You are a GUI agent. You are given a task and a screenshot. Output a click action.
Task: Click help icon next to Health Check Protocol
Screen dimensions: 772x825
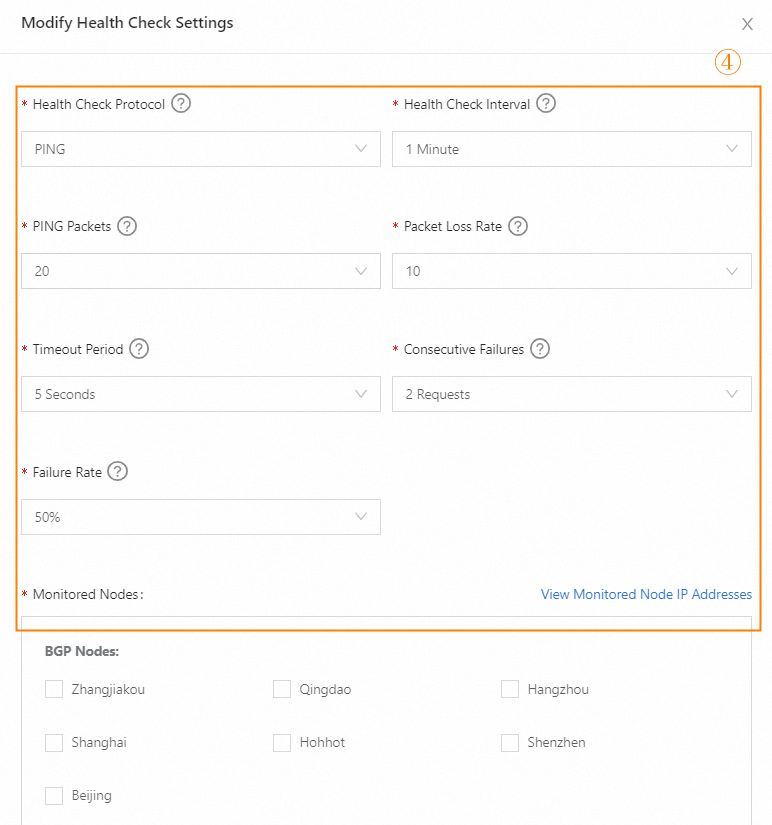[x=181, y=104]
